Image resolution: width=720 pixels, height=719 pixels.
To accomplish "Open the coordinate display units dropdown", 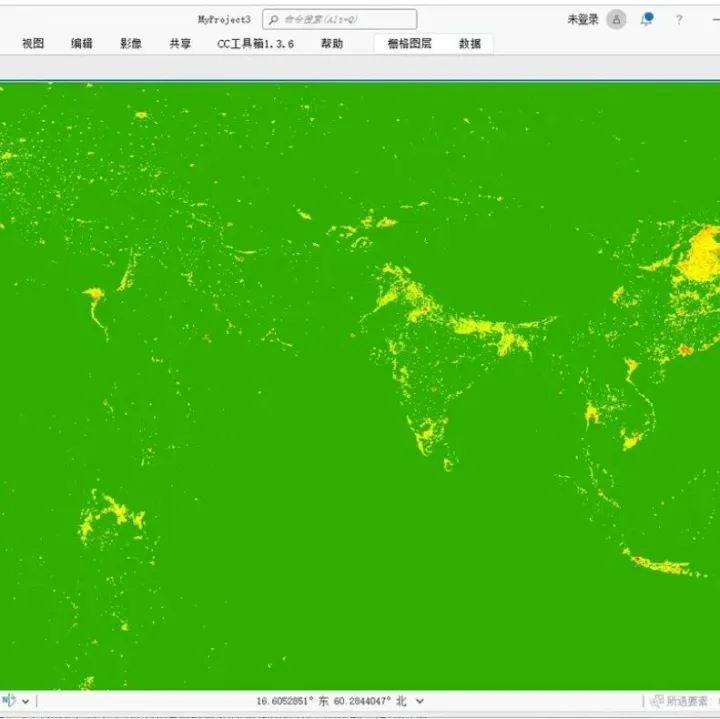I will (420, 701).
